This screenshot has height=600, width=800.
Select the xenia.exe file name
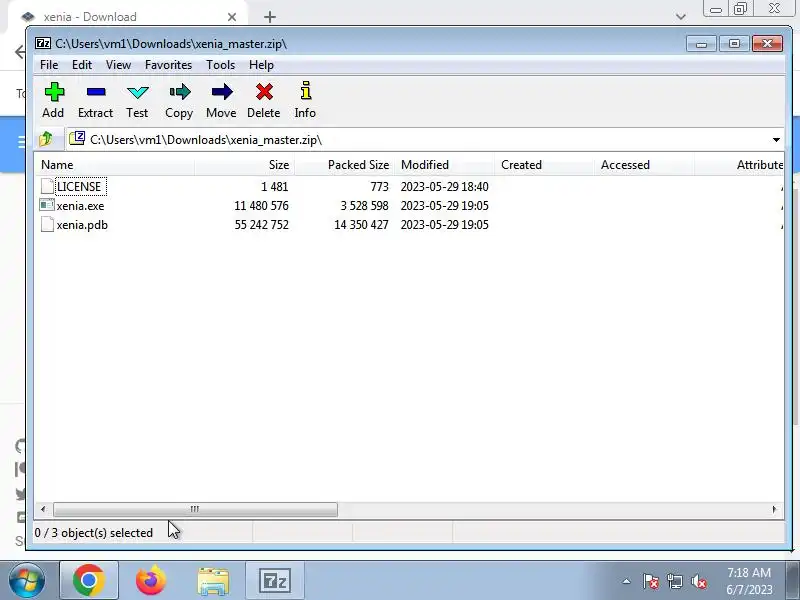pyautogui.click(x=80, y=206)
